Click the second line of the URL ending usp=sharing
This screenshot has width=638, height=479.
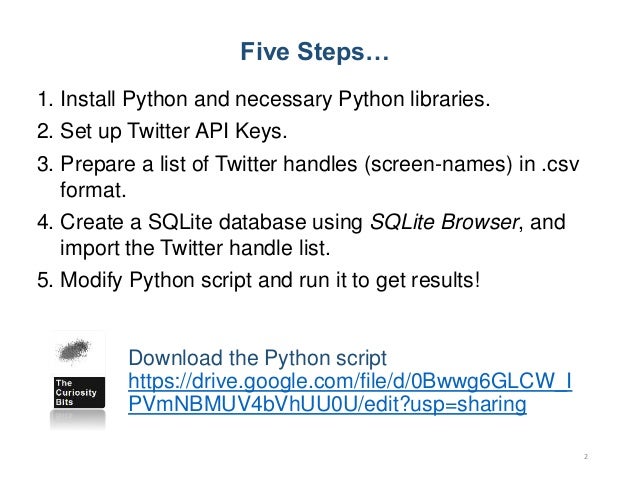pos(327,404)
